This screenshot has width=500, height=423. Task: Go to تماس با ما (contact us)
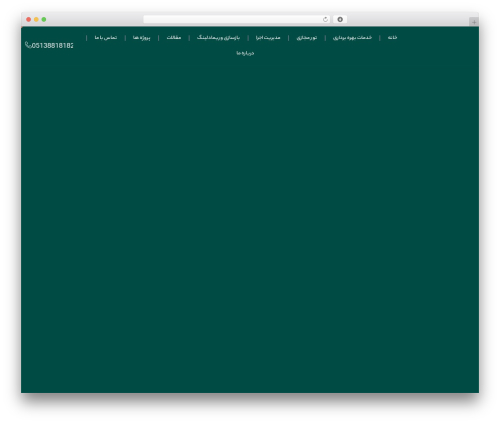[106, 38]
